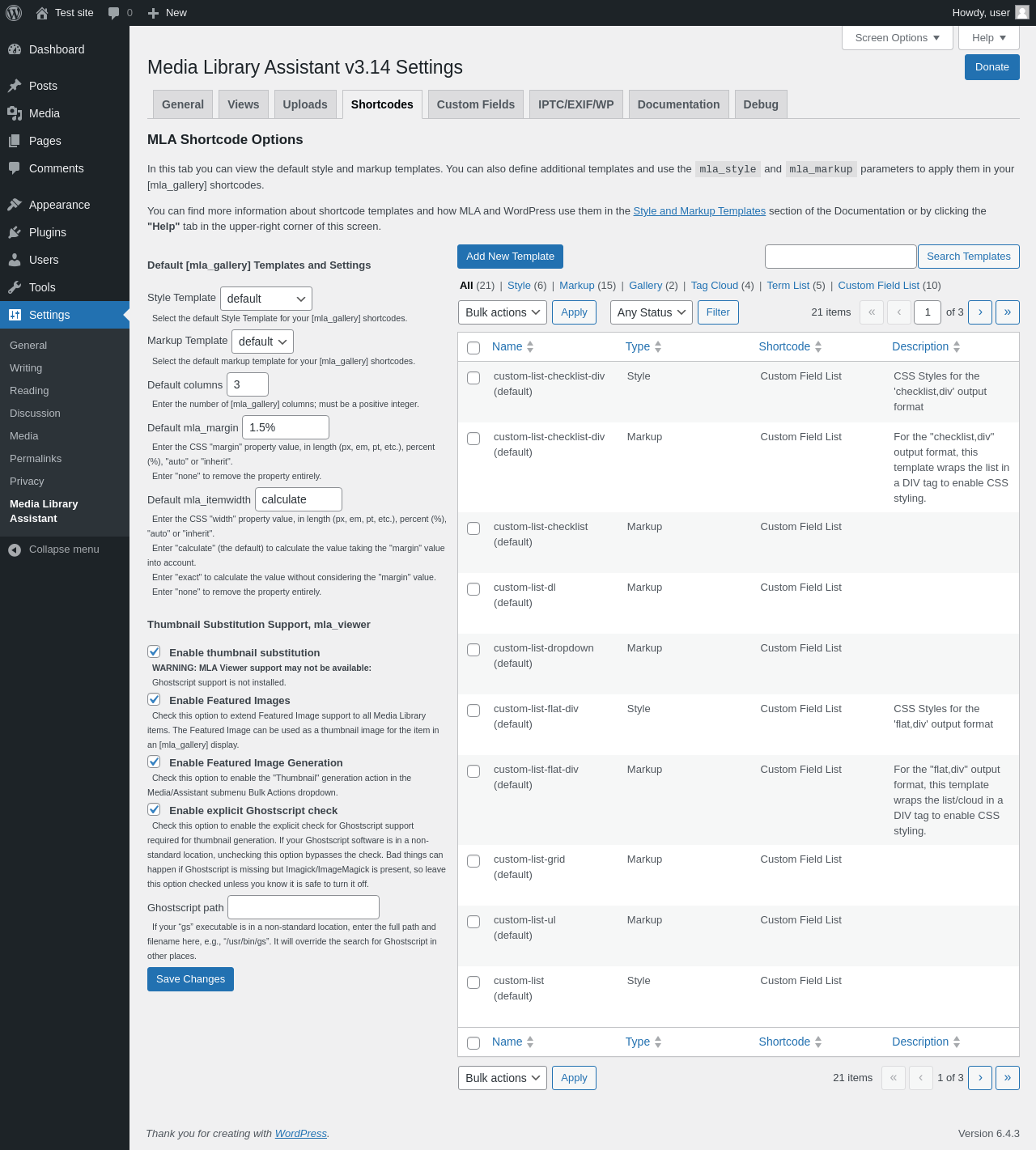This screenshot has height=1150, width=1036.
Task: Click the plus New icon in admin bar
Action: [153, 13]
